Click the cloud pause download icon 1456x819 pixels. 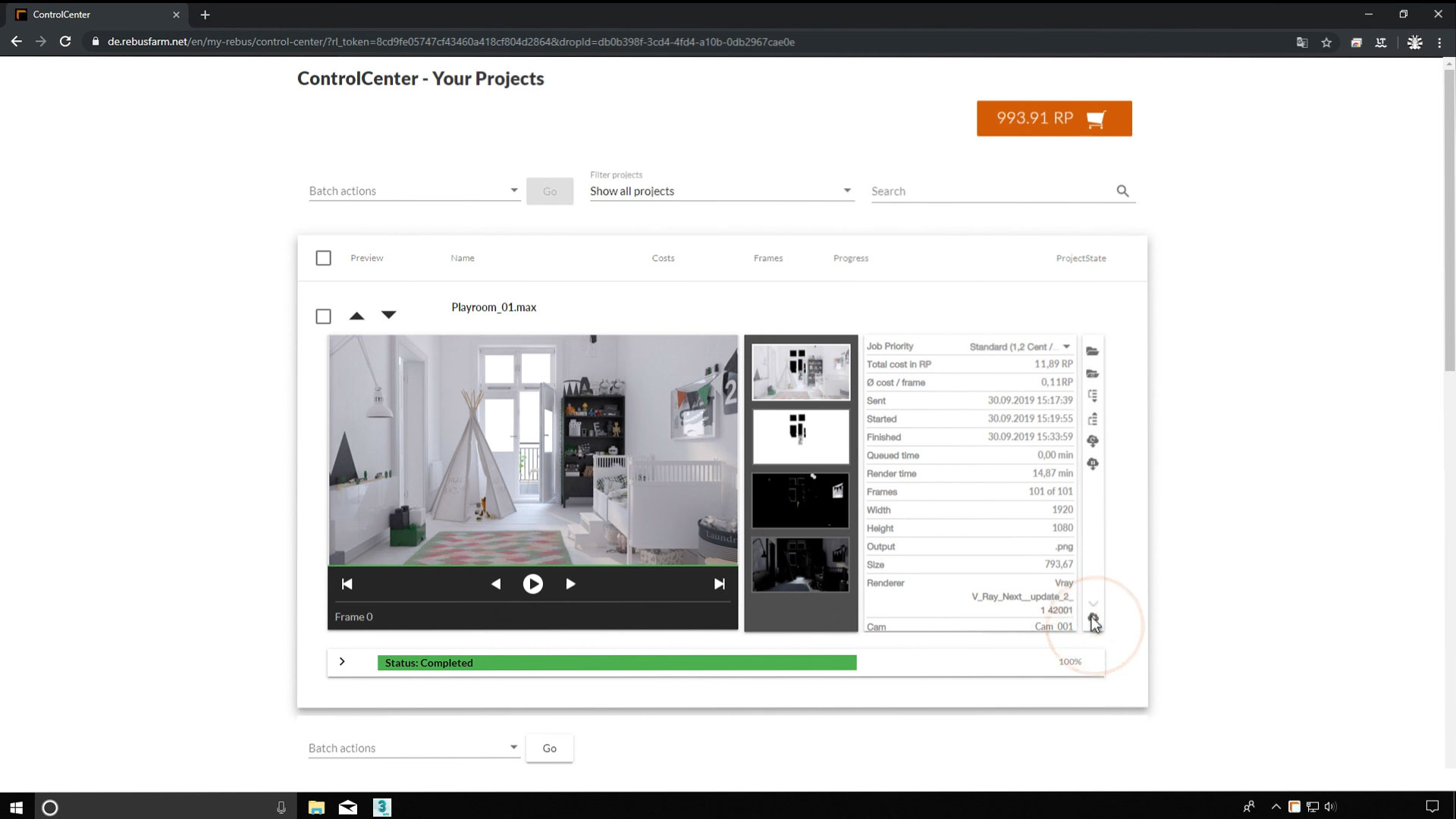tap(1093, 464)
